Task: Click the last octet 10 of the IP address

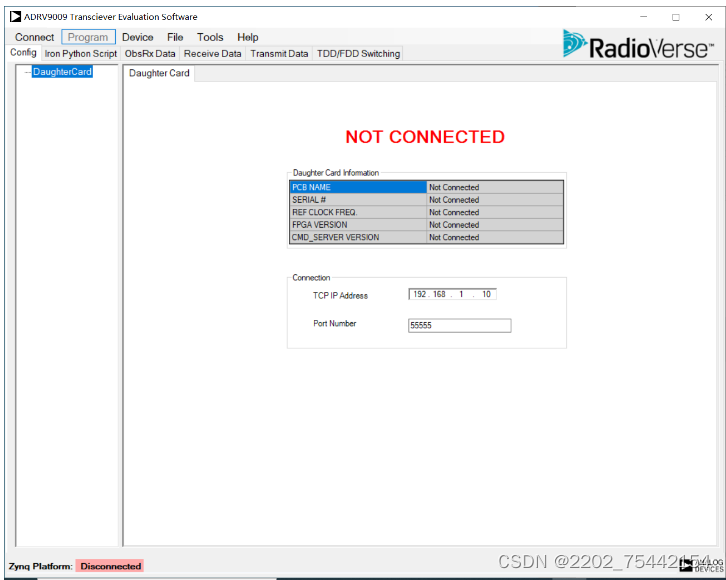Action: [x=486, y=294]
